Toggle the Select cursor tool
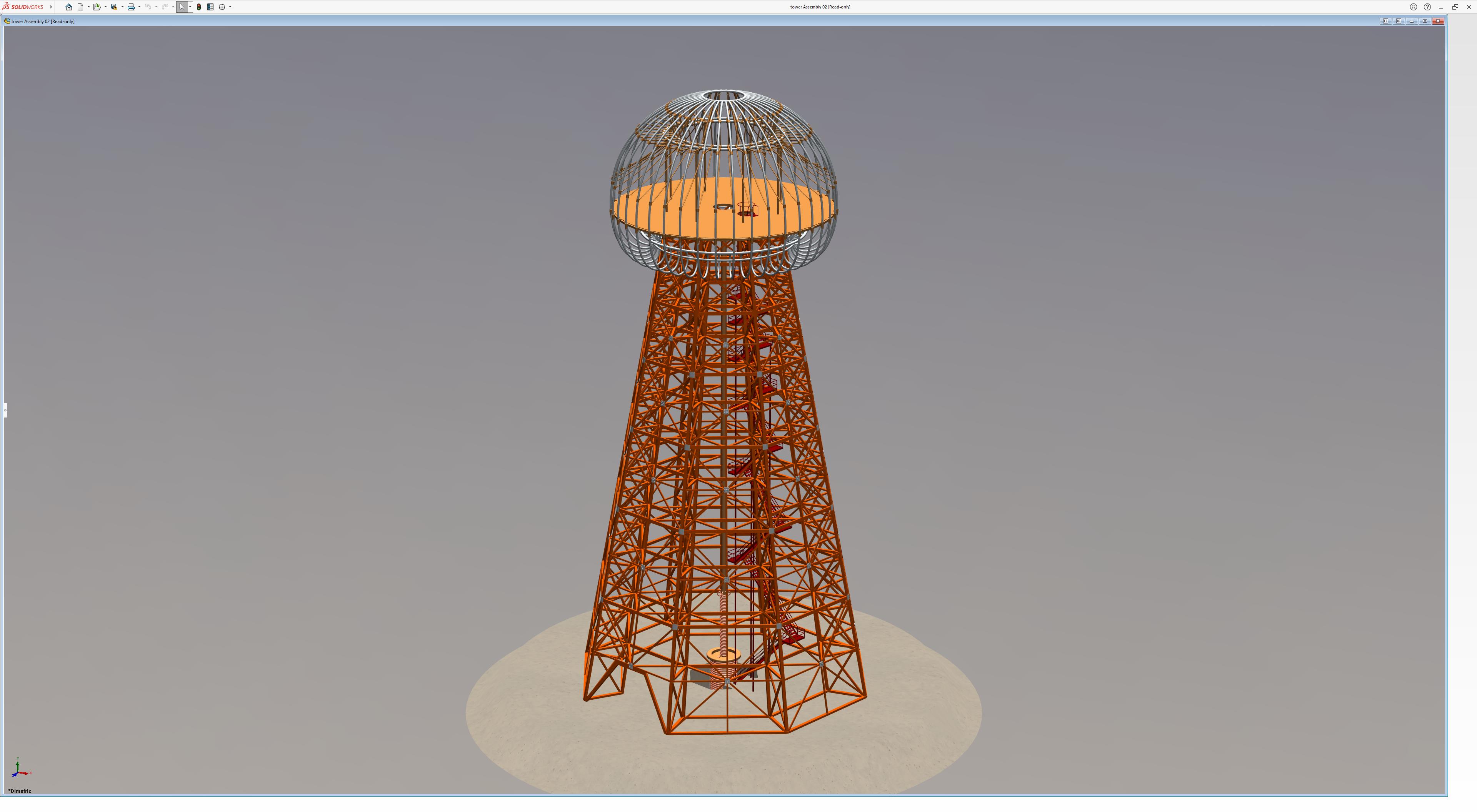Viewport: 1477px width, 812px height. click(182, 7)
